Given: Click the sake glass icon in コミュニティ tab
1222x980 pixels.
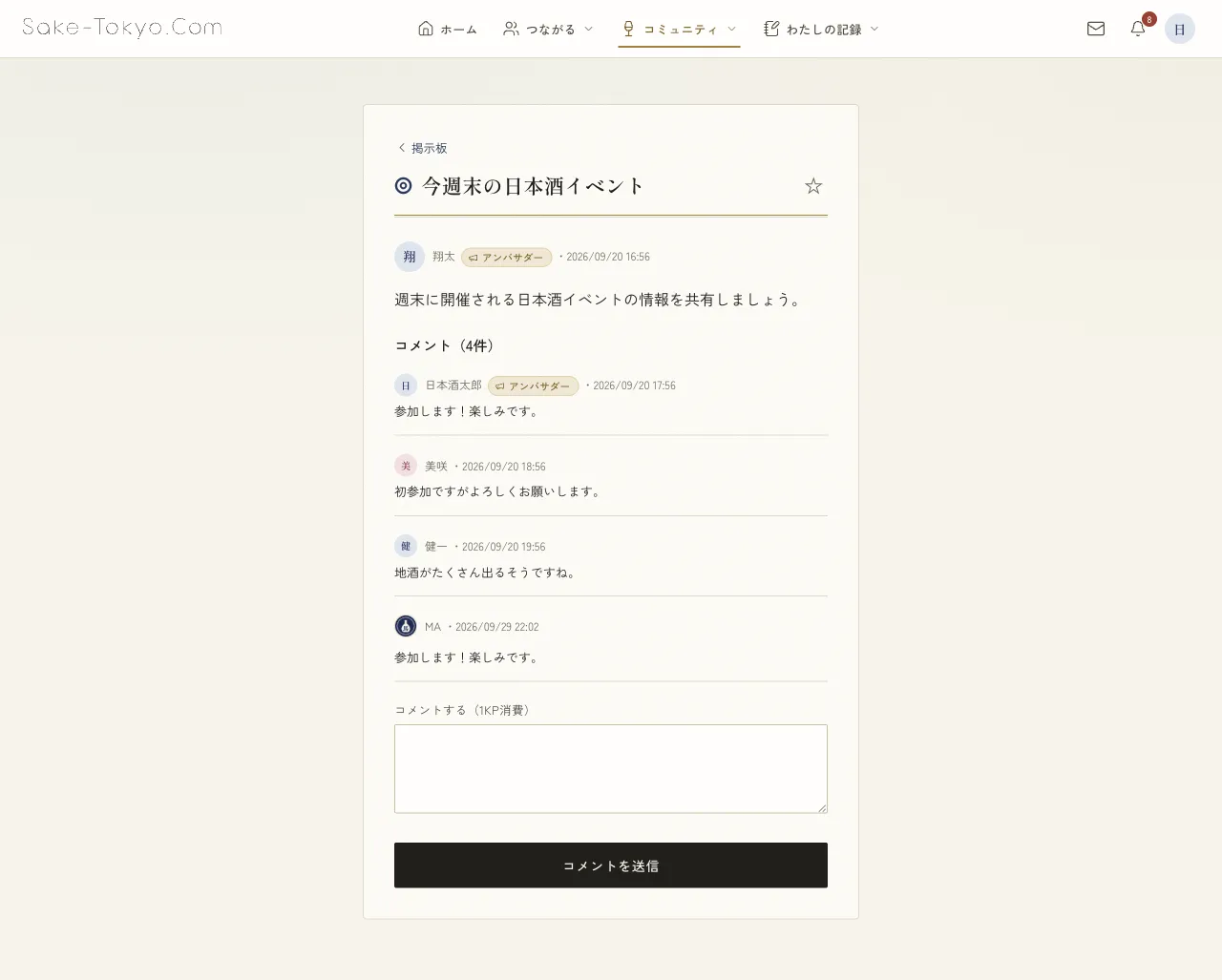Looking at the screenshot, I should (x=628, y=29).
